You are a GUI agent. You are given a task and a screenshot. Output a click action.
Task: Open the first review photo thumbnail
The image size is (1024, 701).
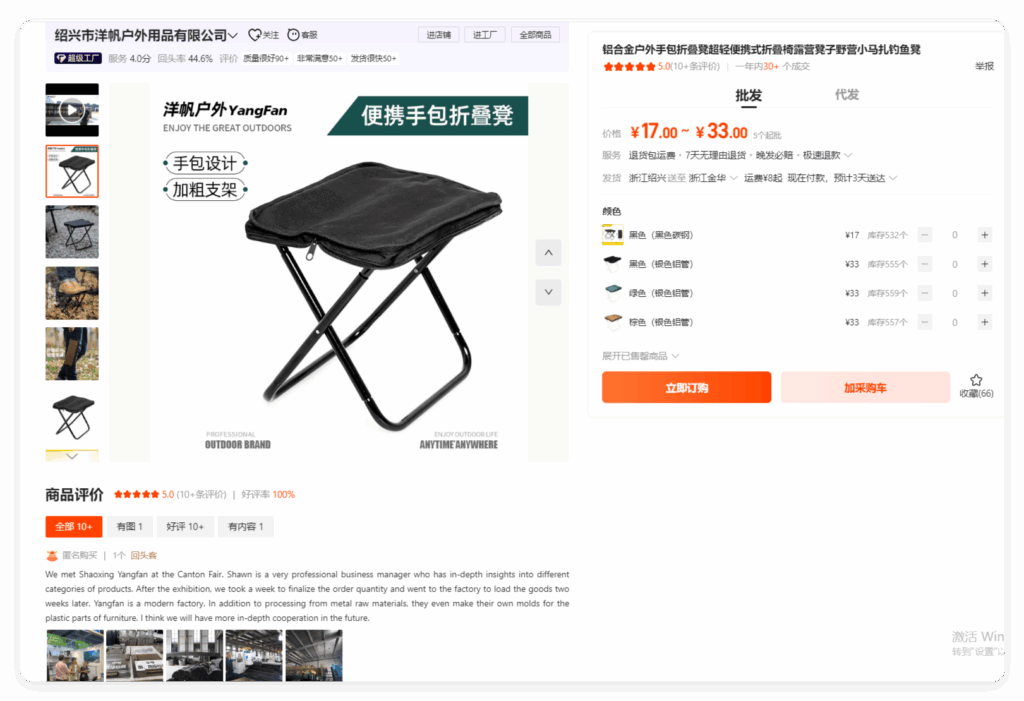(75, 655)
